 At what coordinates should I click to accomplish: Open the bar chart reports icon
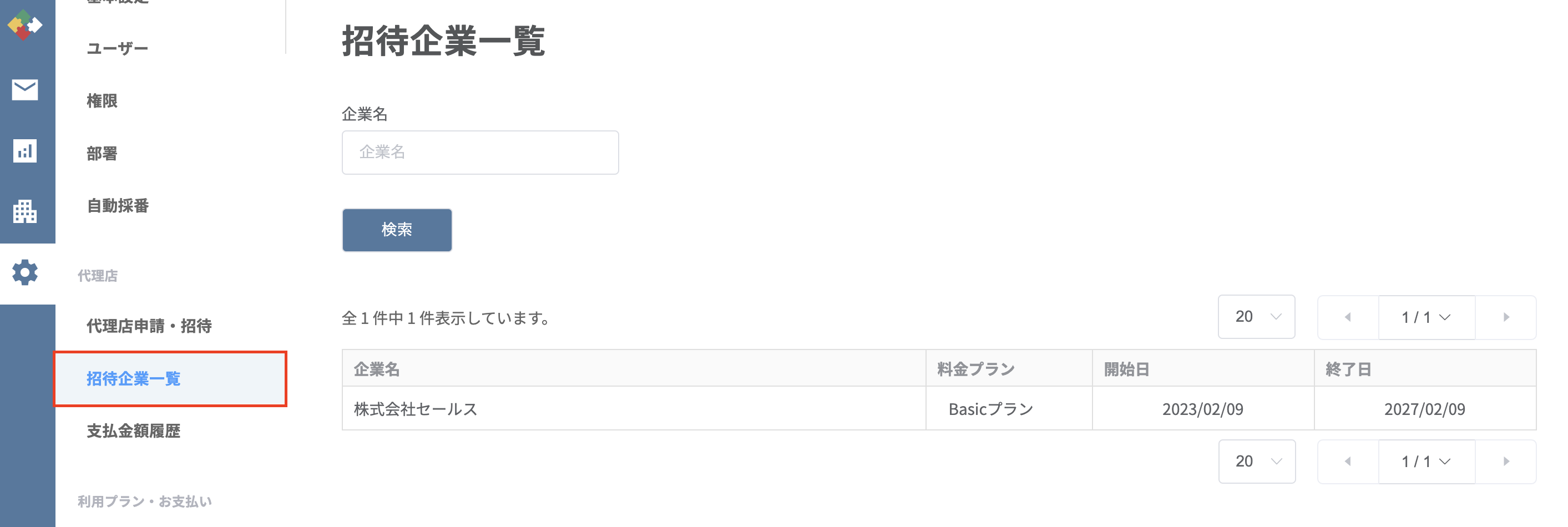[25, 151]
